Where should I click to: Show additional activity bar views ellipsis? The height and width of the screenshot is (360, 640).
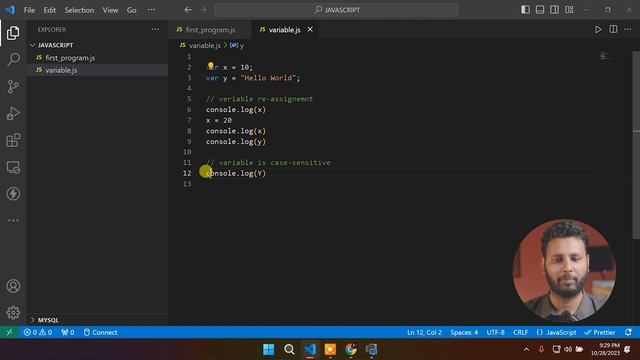[x=13, y=220]
